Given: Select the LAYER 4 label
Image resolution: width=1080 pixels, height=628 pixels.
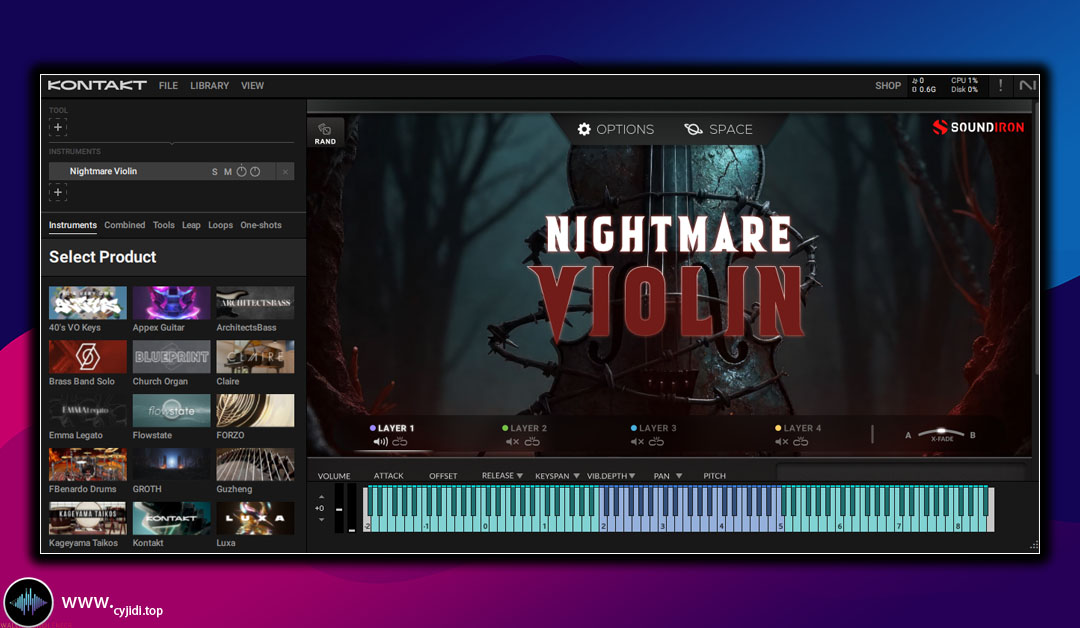Looking at the screenshot, I should click(802, 428).
